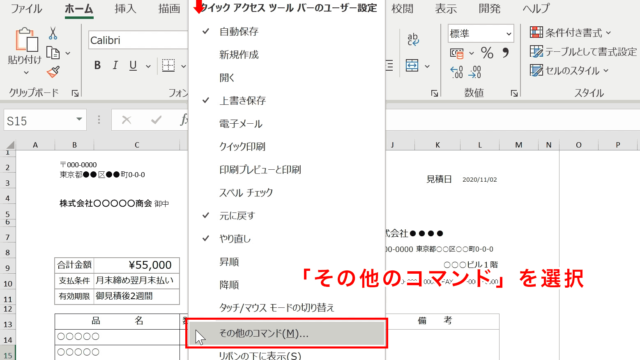The width and height of the screenshot is (640, 360).
Task: Toggle Italic formatting
Action: [115, 65]
